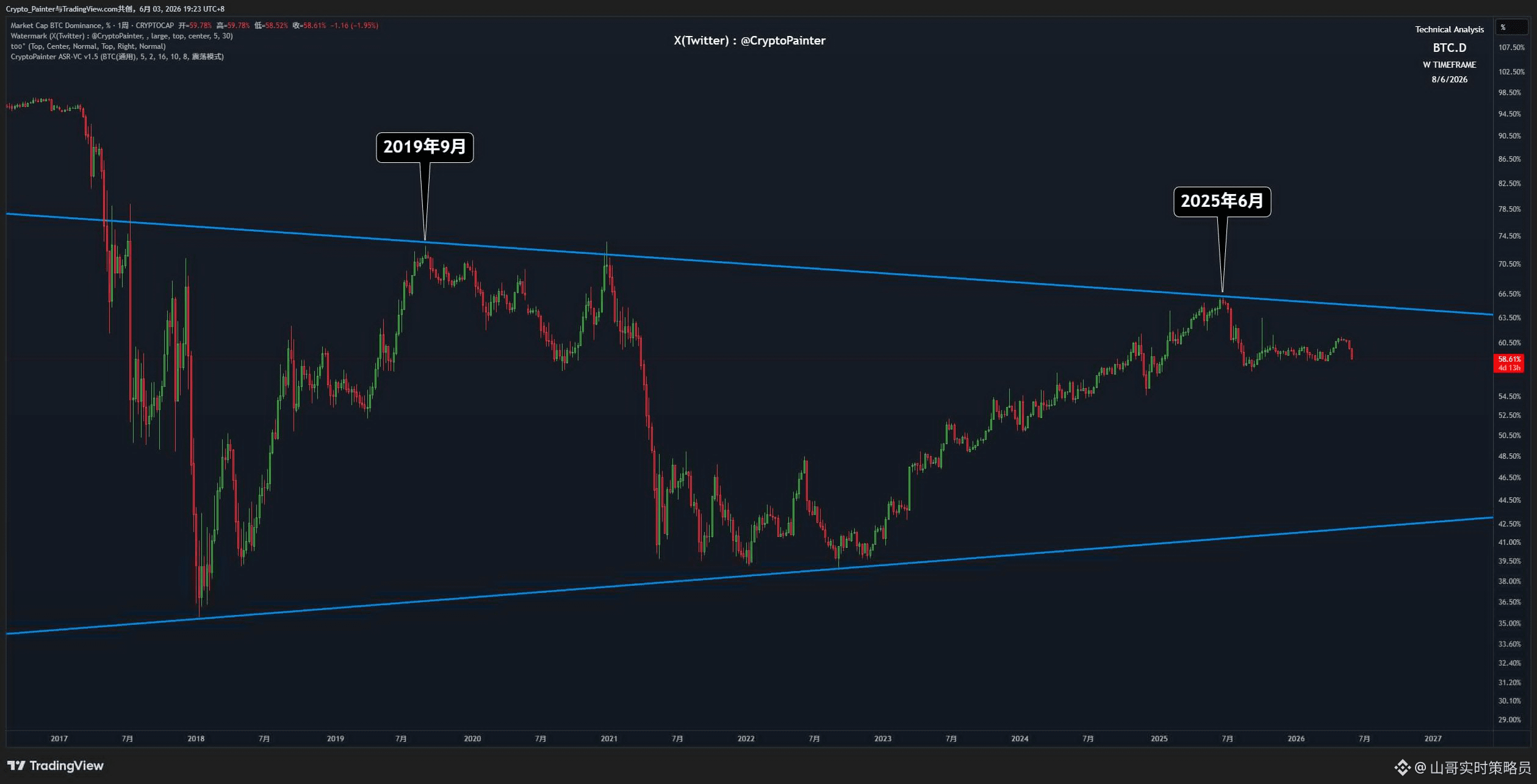Click the 107.50% price axis label
The image size is (1537, 784).
(1511, 48)
